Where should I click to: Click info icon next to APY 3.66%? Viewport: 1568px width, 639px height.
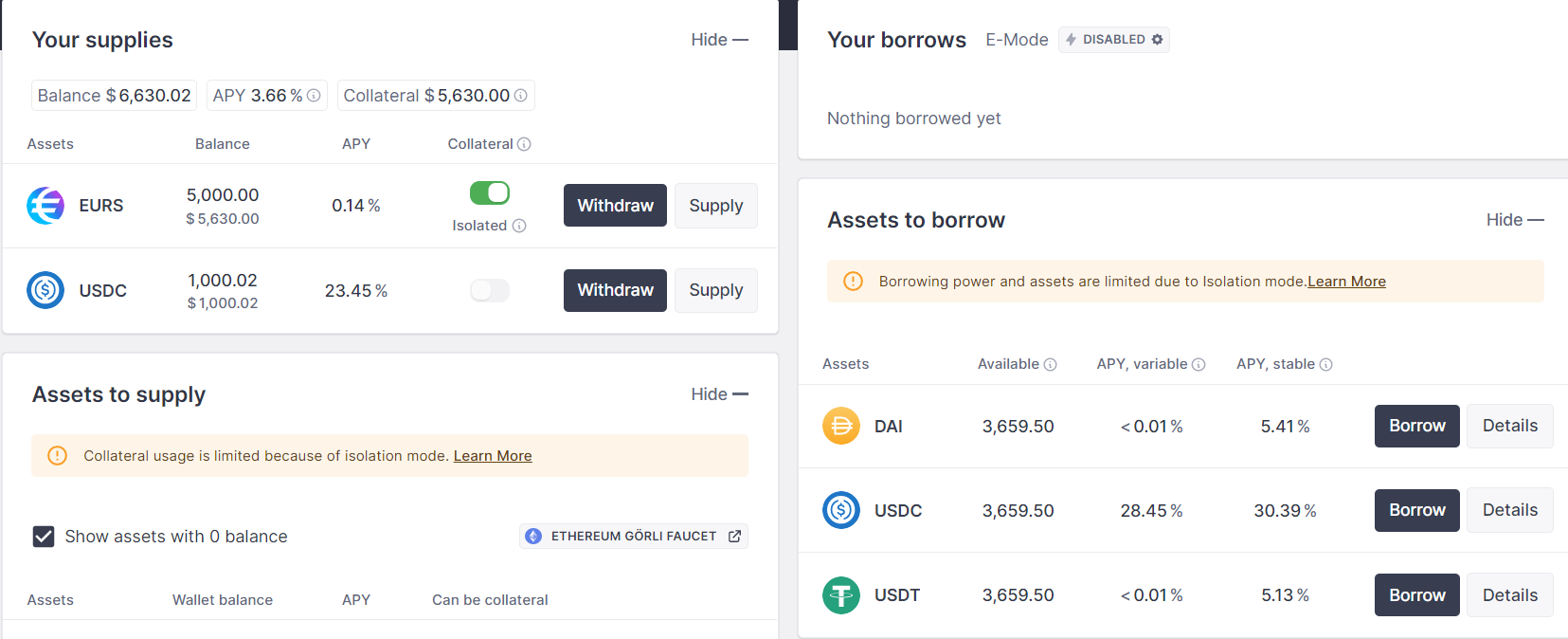click(314, 96)
